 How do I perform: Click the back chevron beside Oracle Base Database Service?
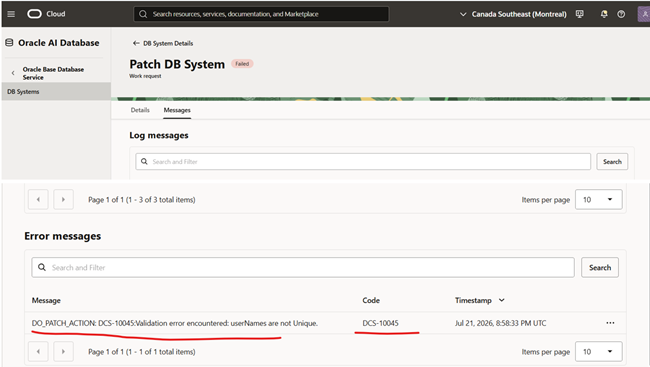point(13,73)
